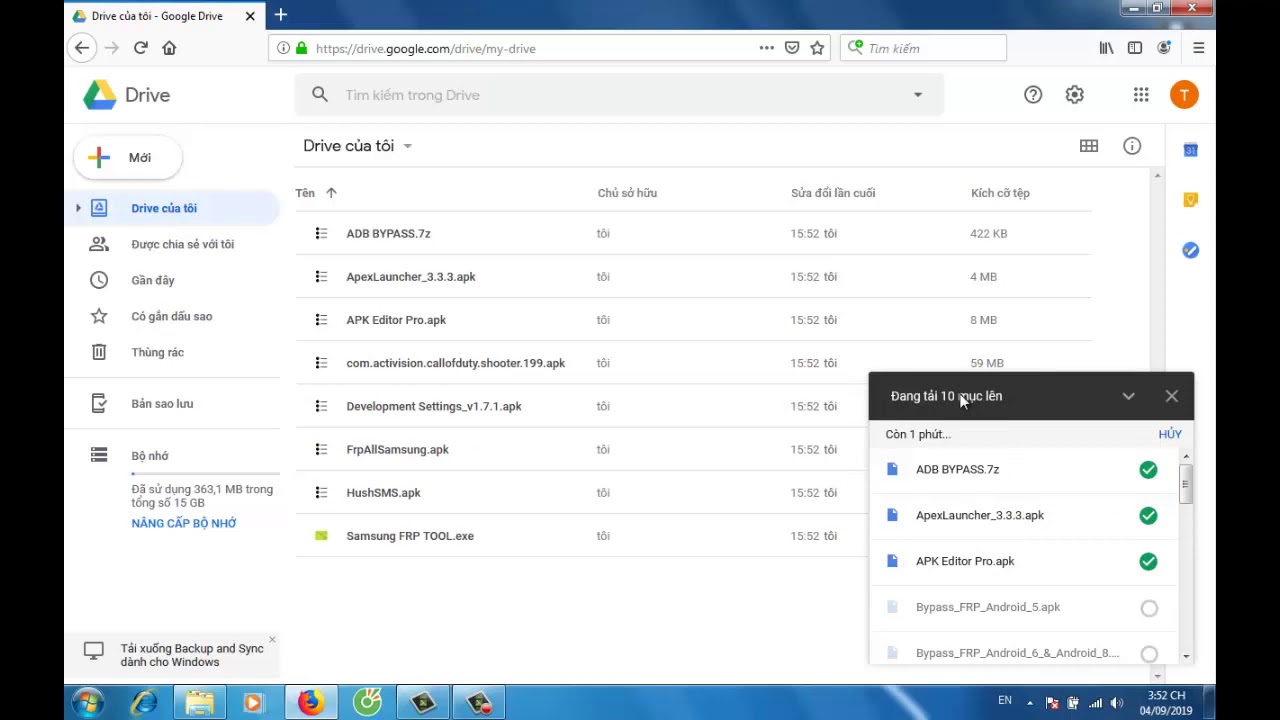Save page to Pocket icon

(792, 48)
